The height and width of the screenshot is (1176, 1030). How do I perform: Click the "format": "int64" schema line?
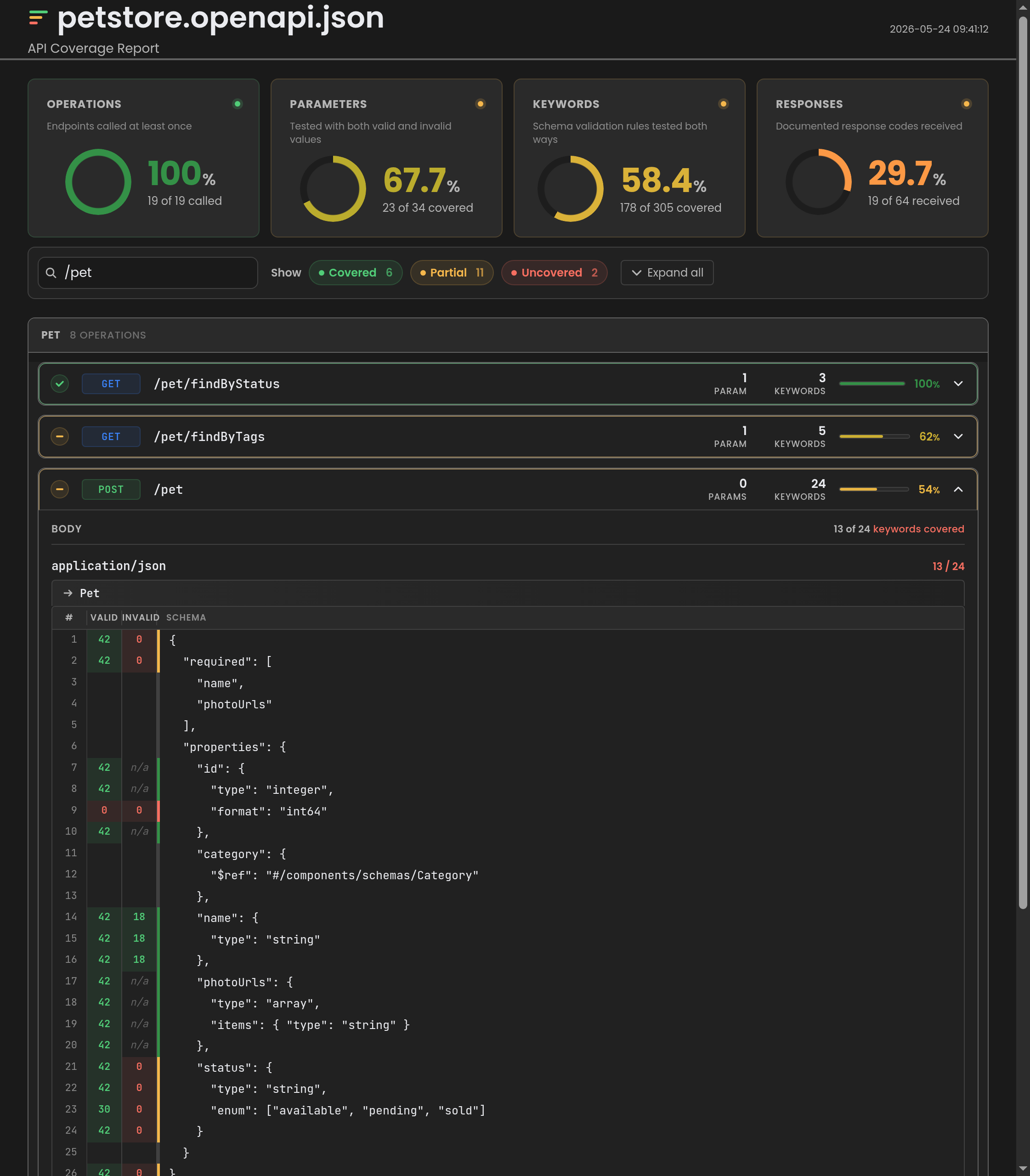(268, 811)
